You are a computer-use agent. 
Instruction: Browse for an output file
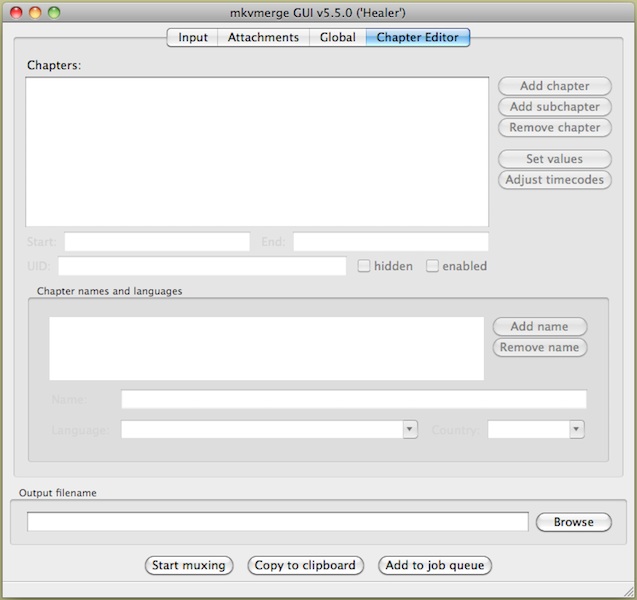(573, 522)
